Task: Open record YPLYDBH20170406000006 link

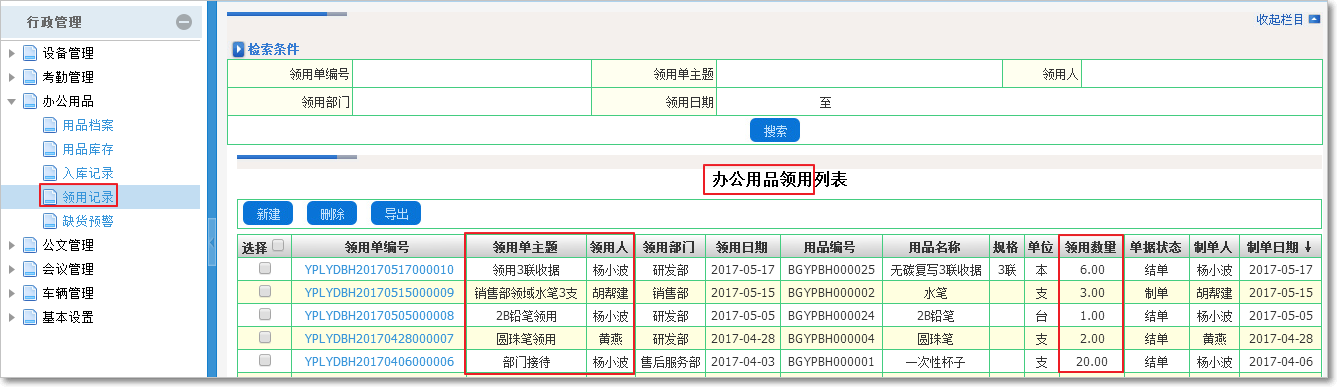Action: coord(379,362)
